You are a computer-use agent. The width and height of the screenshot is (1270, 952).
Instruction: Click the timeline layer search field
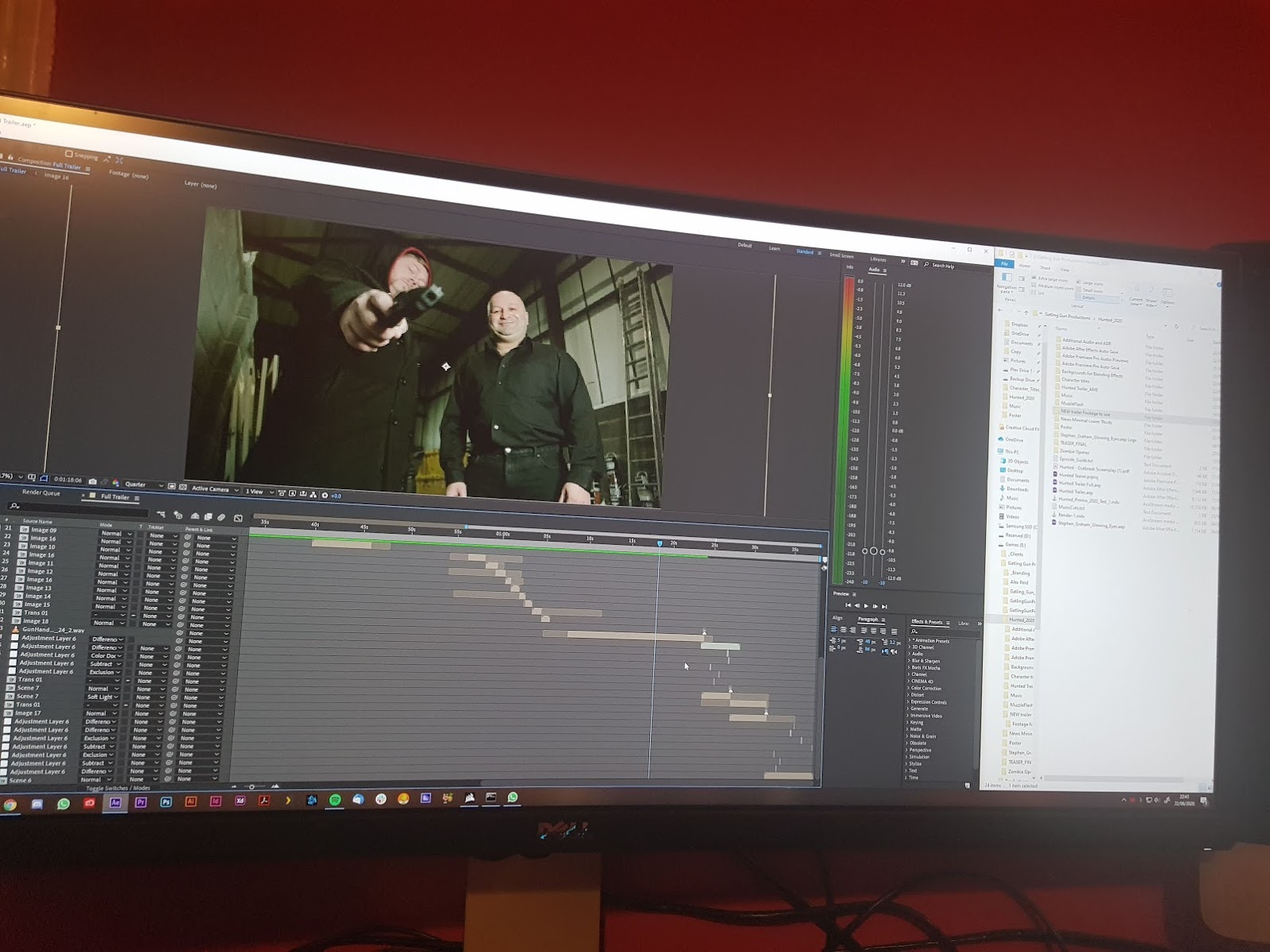click(x=80, y=507)
